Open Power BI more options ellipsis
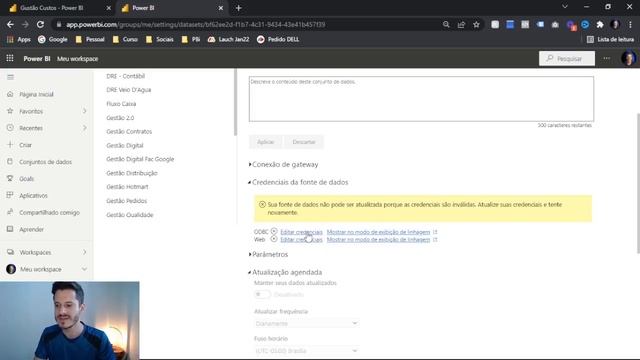 pyautogui.click(x=607, y=58)
